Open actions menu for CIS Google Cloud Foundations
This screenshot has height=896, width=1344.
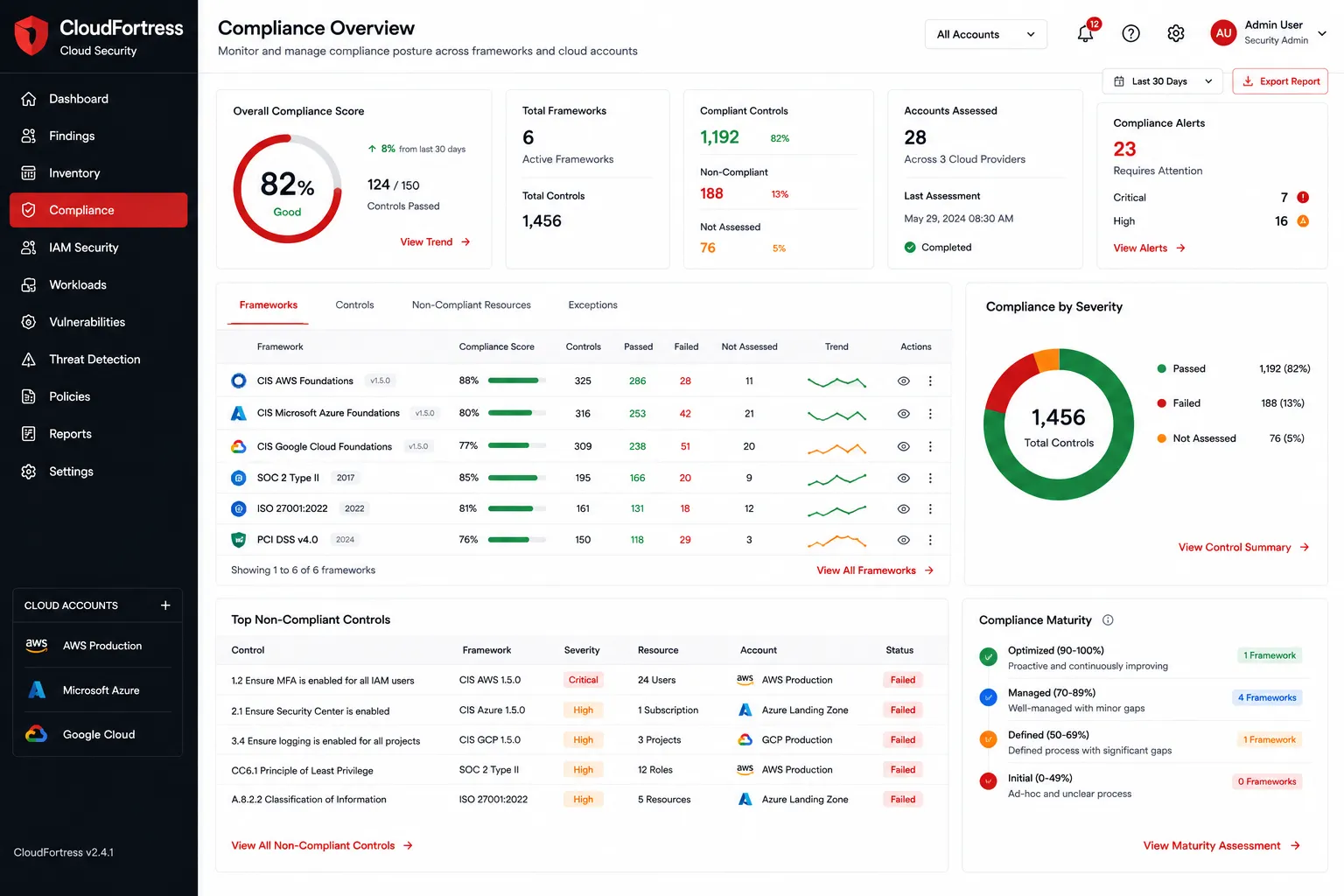pyautogui.click(x=930, y=447)
